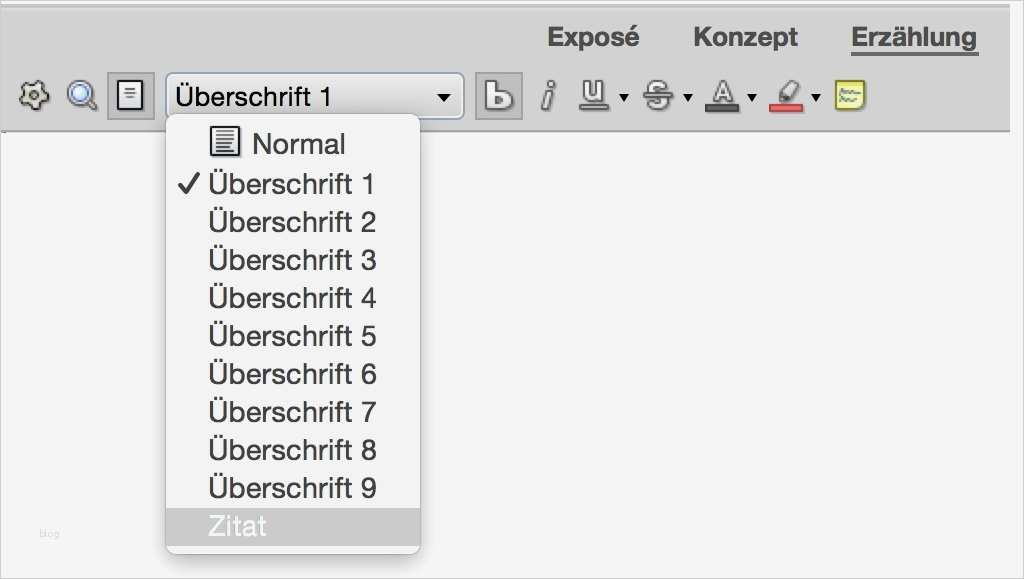Image resolution: width=1024 pixels, height=579 pixels.
Task: Toggle the page view icon
Action: (x=130, y=96)
